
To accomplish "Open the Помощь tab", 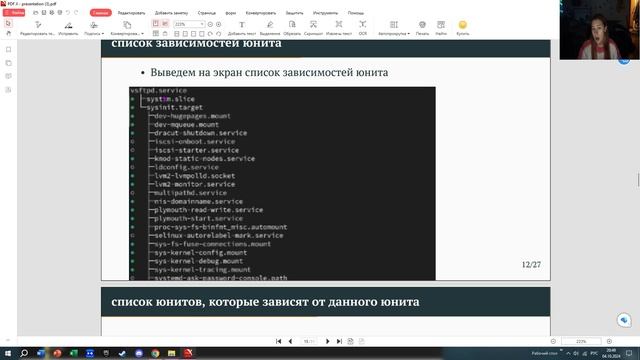I will click(356, 13).
